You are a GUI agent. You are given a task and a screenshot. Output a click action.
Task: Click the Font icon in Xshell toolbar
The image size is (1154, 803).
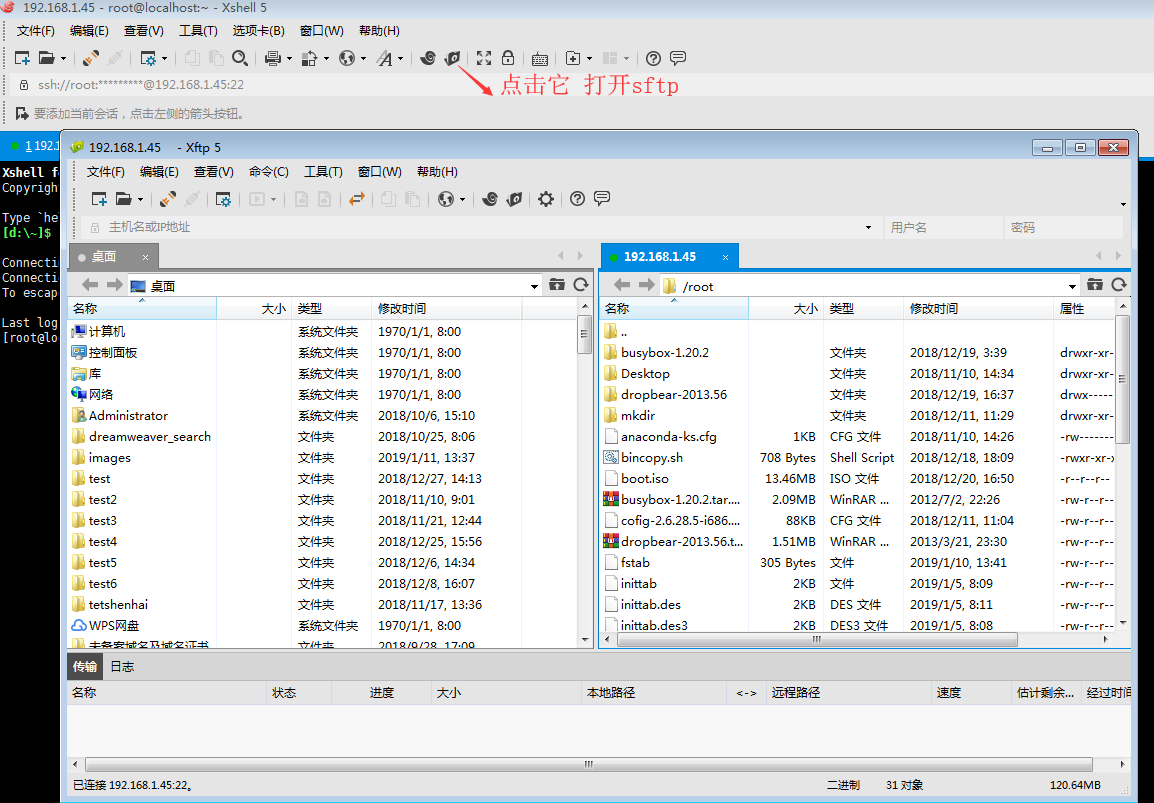[385, 58]
